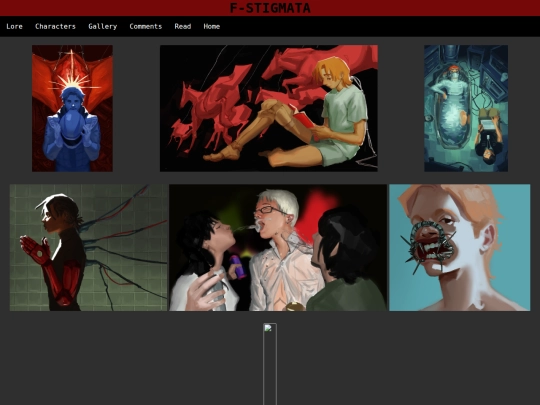Open the Lore page
Image resolution: width=540 pixels, height=405 pixels.
pyautogui.click(x=14, y=27)
